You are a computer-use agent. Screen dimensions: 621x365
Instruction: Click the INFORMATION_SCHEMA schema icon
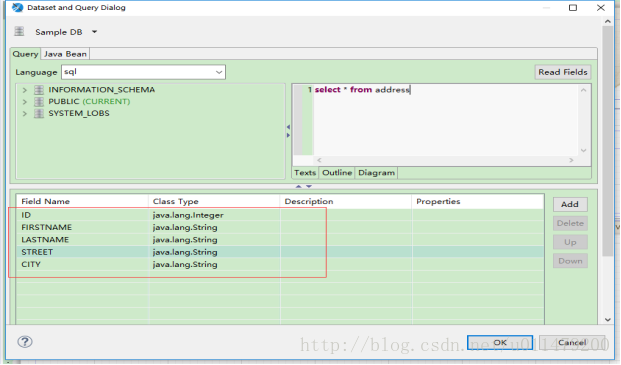(39, 90)
